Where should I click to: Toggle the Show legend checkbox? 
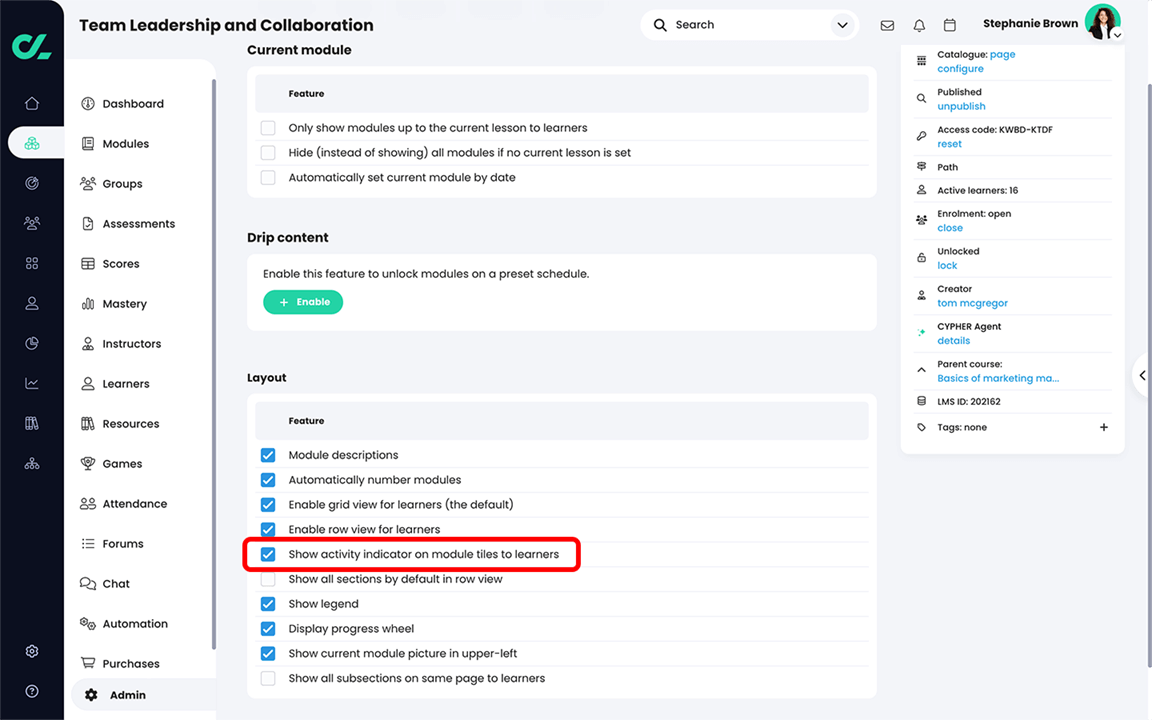(x=268, y=604)
